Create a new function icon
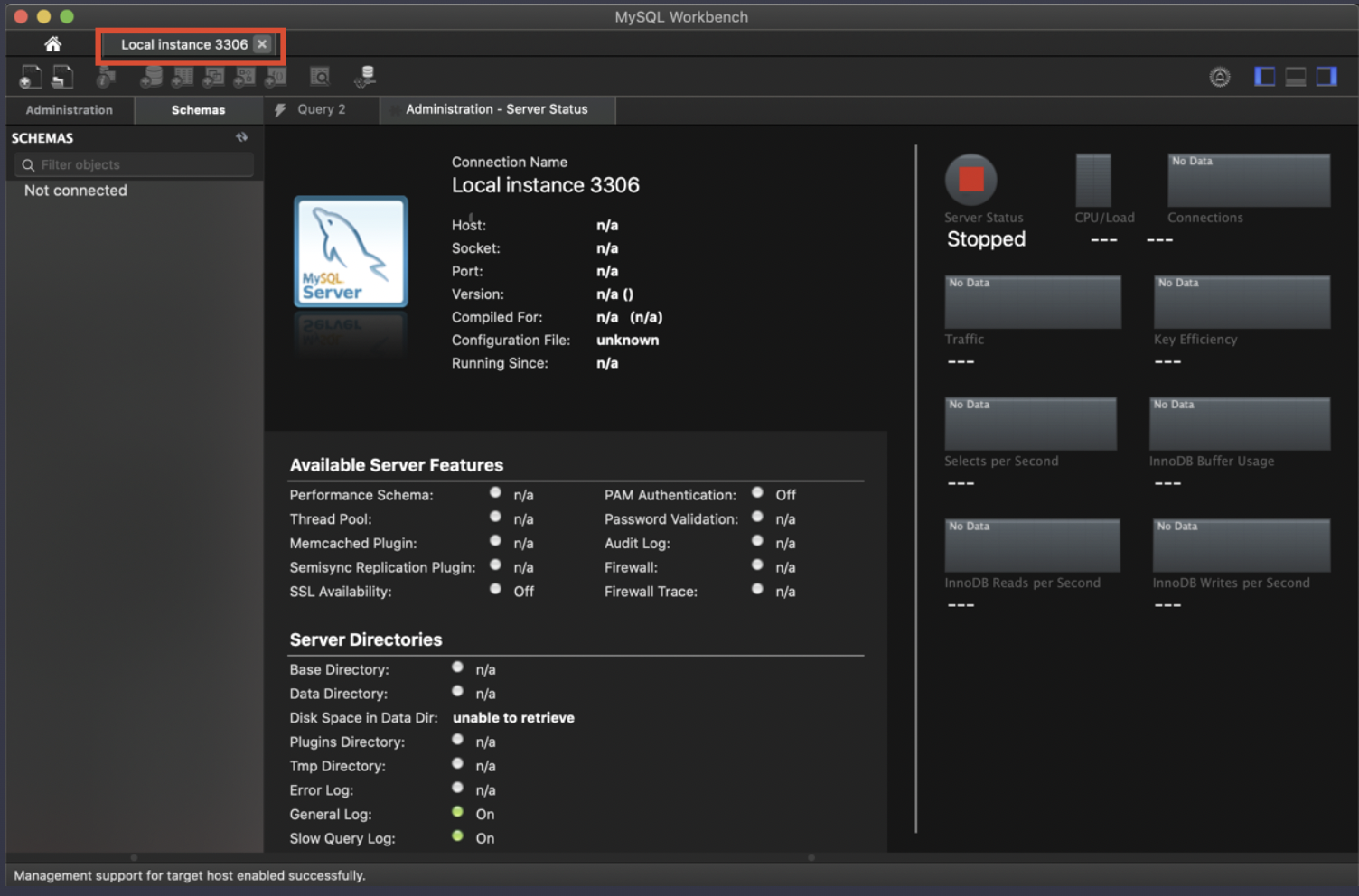Image resolution: width=1359 pixels, height=896 pixels. (275, 77)
